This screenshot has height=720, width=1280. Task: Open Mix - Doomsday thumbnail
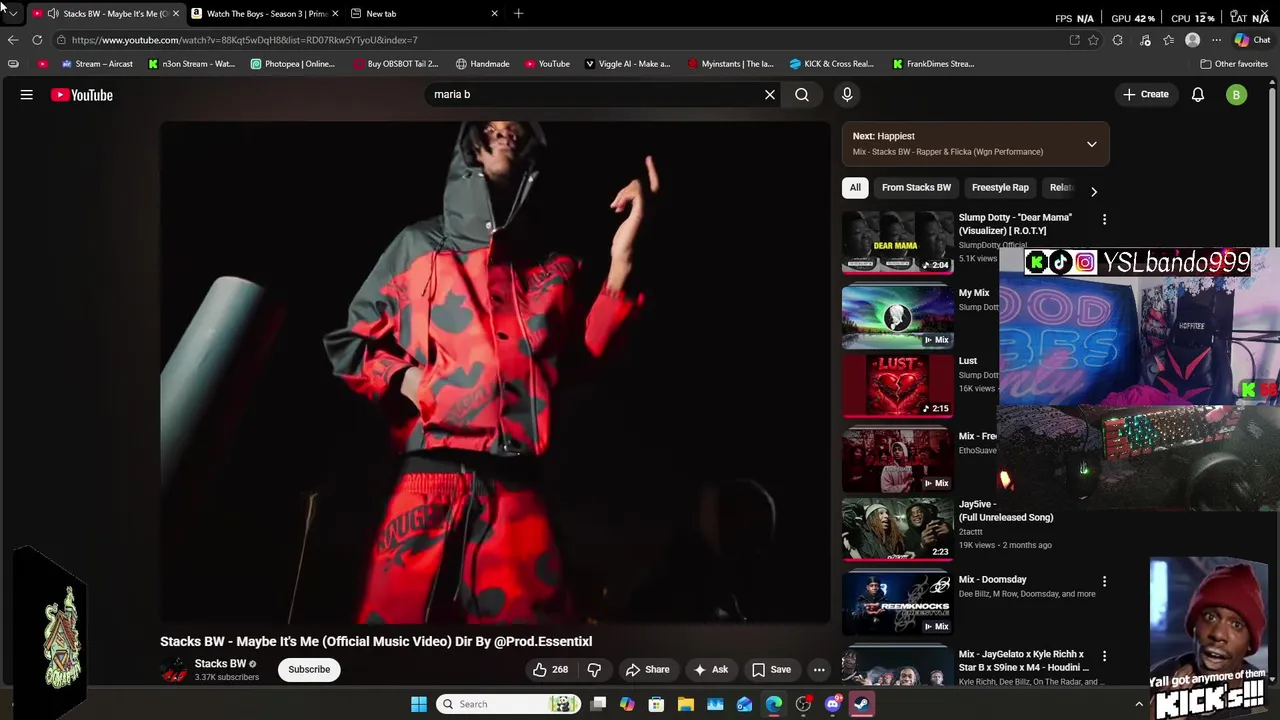[898, 603]
